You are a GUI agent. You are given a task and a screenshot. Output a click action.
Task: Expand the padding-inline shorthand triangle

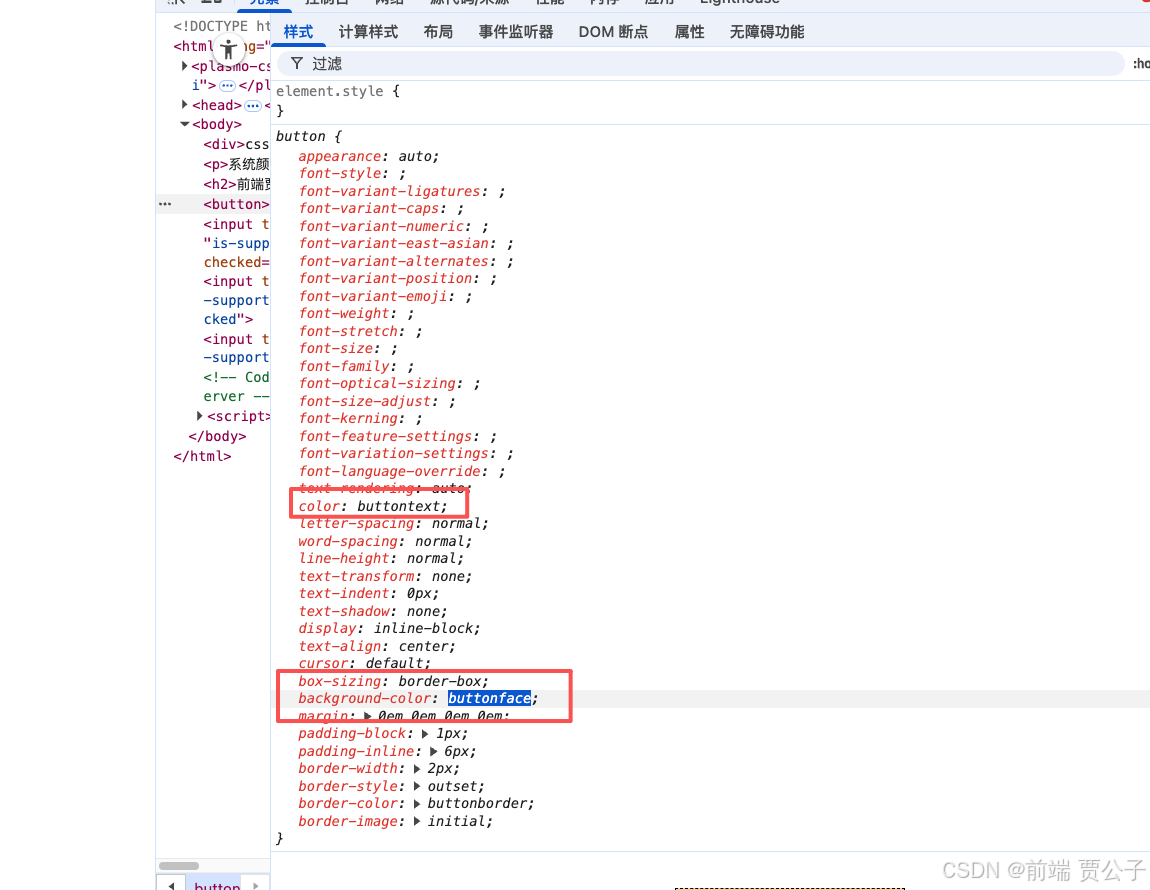[433, 751]
